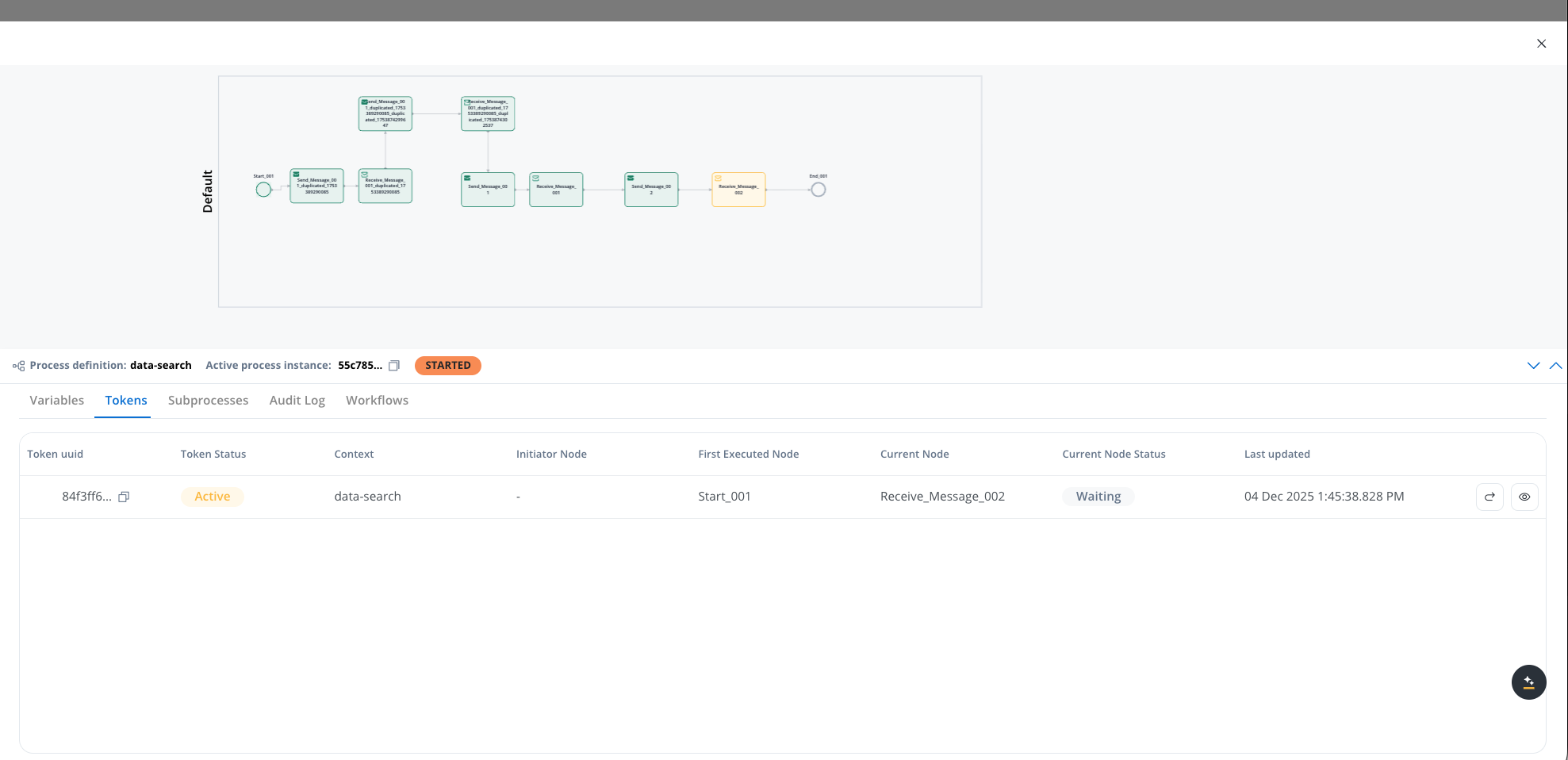The width and height of the screenshot is (1568, 760).
Task: Click the Last updated column header
Action: click(x=1277, y=455)
